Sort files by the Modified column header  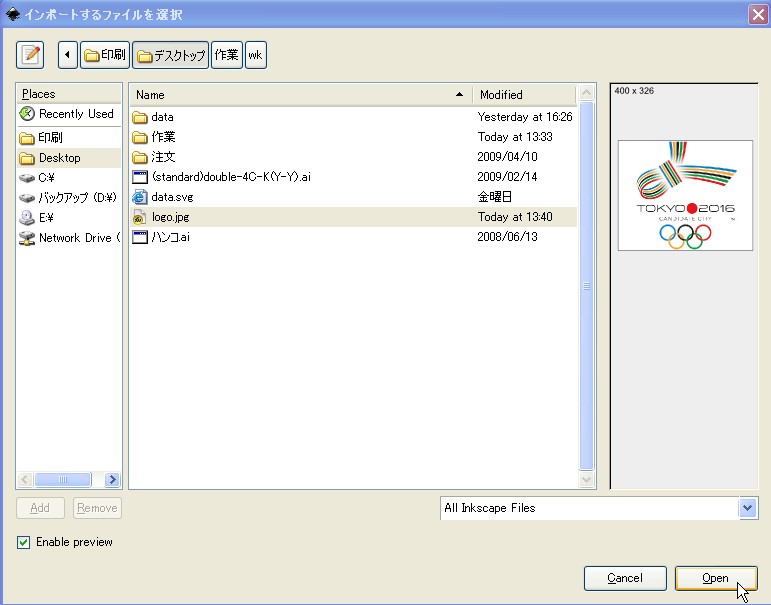524,95
